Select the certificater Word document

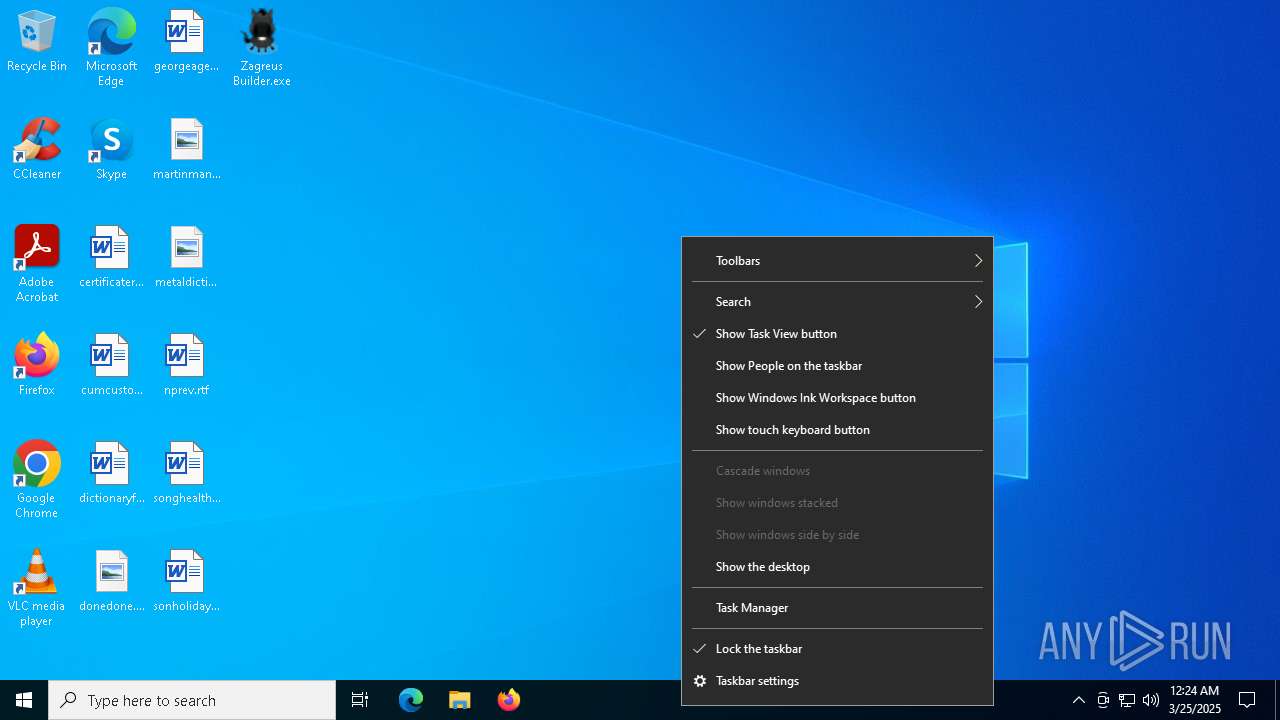[x=111, y=258]
